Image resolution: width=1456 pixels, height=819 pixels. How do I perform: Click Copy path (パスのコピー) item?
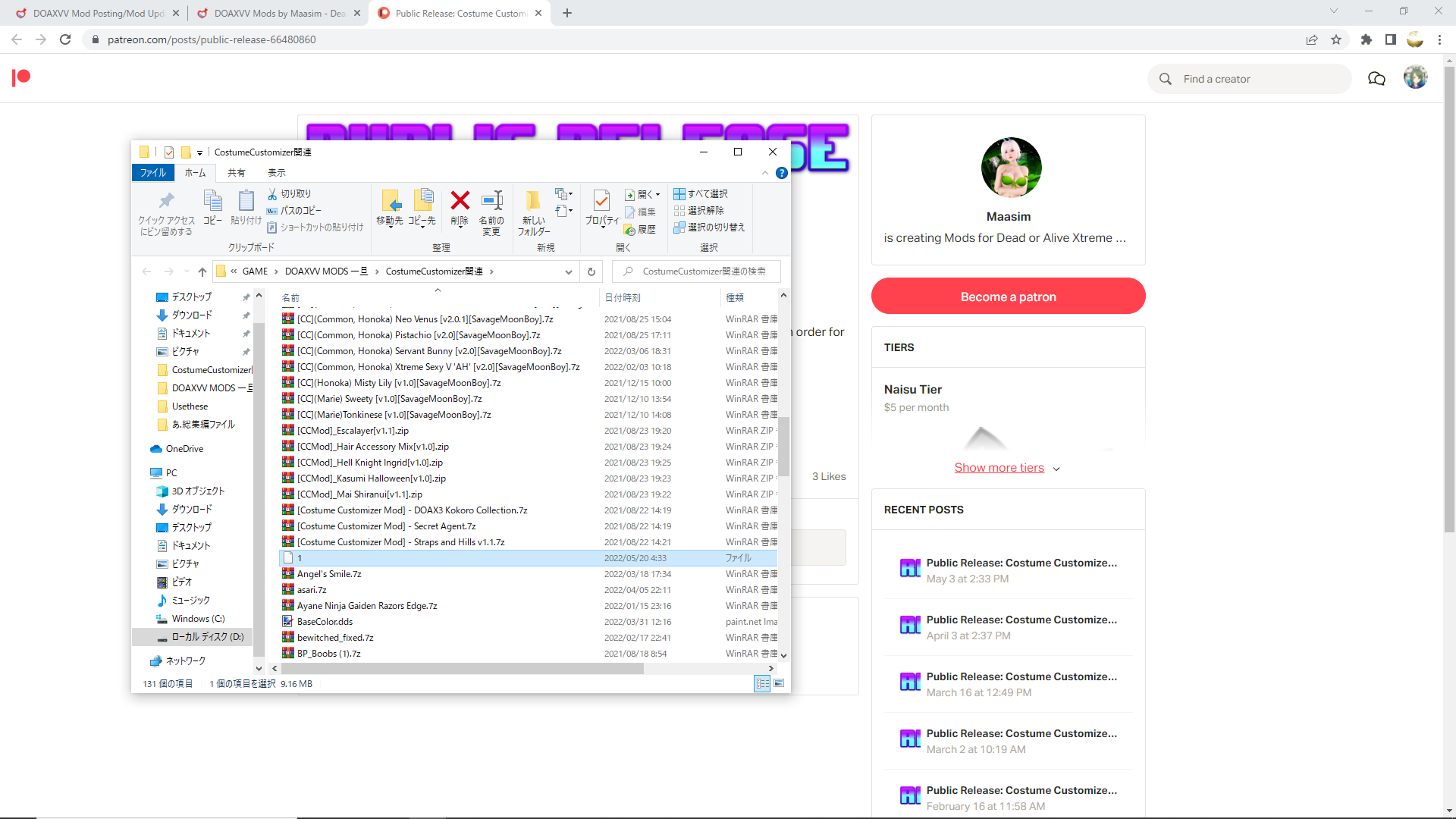(x=293, y=211)
